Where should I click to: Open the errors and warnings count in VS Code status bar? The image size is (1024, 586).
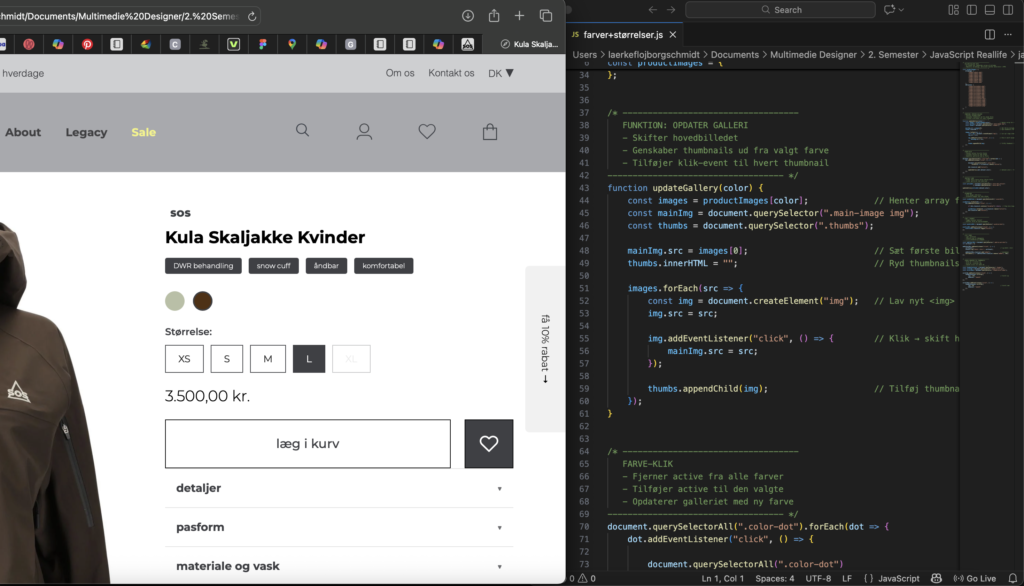point(583,578)
